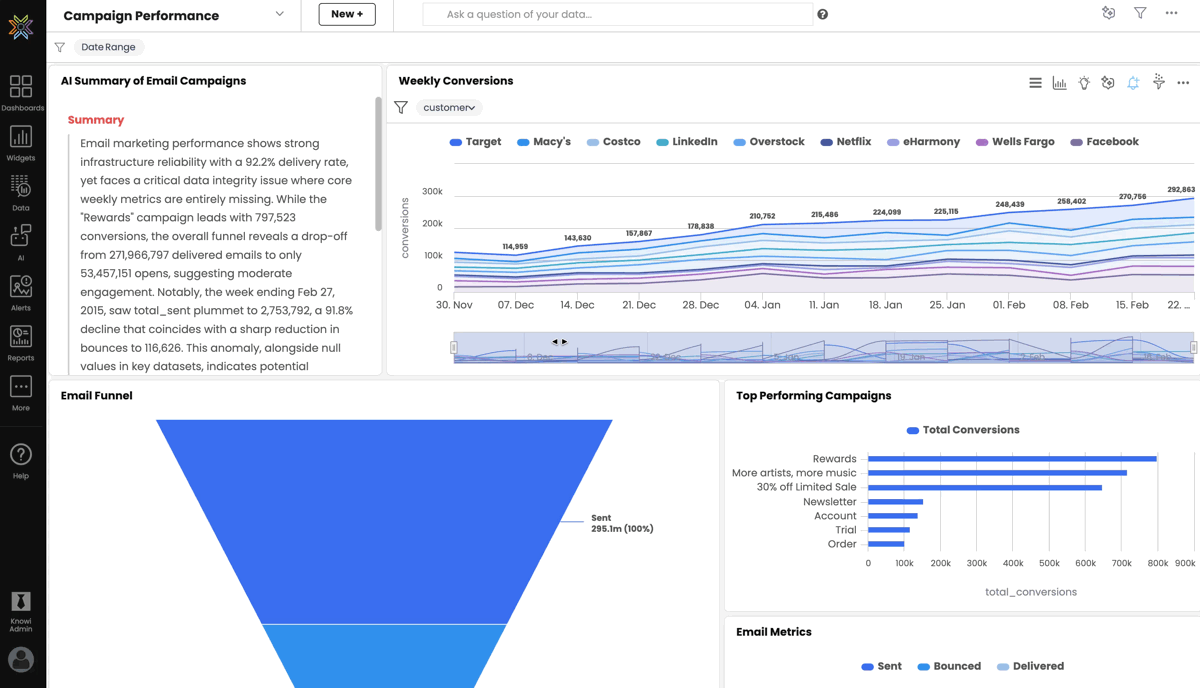Screen dimensions: 1200x688
Task: Click the help question mark beside search
Action: 823,14
